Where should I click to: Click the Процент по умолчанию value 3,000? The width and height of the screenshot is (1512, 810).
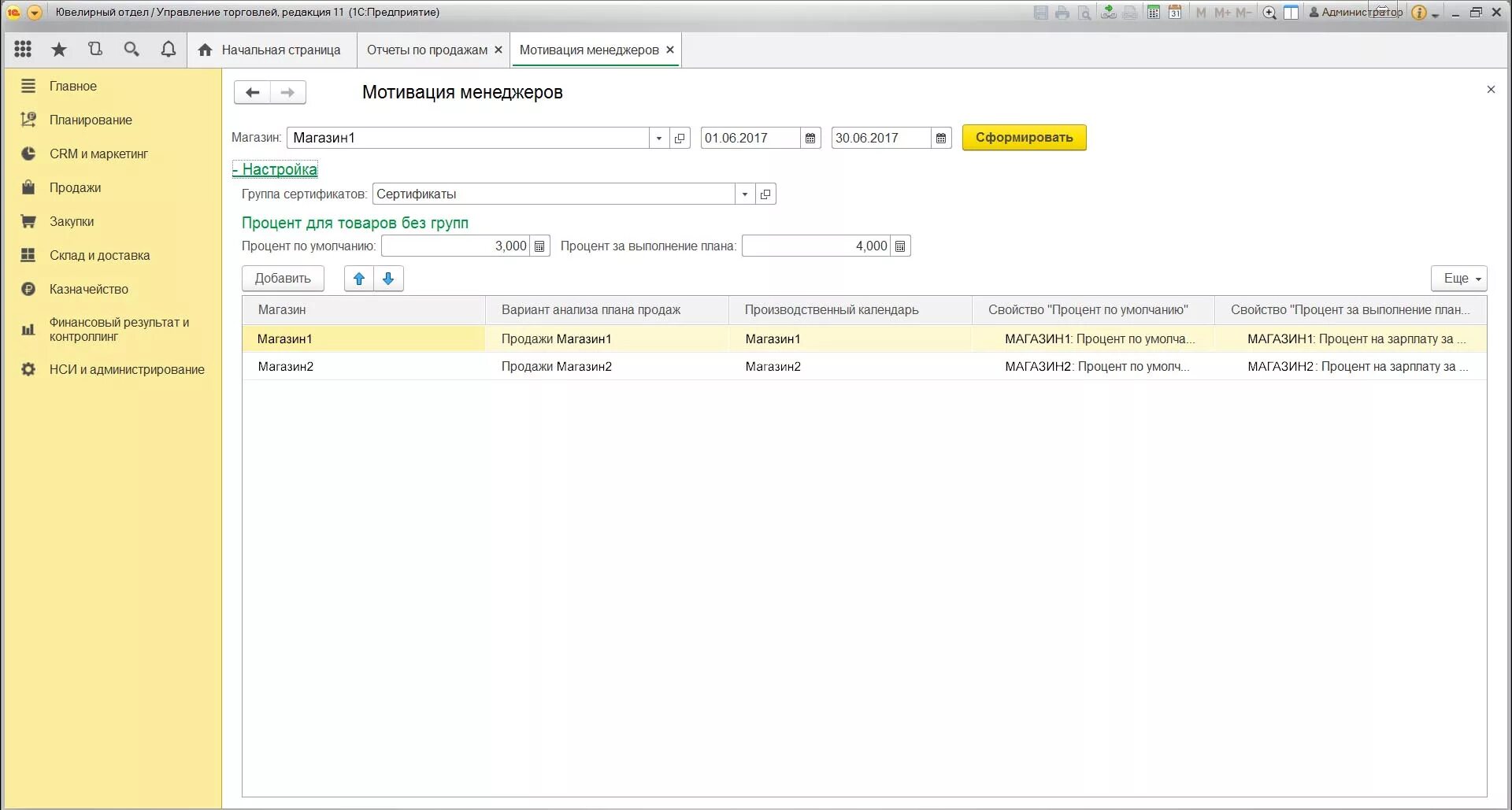455,246
